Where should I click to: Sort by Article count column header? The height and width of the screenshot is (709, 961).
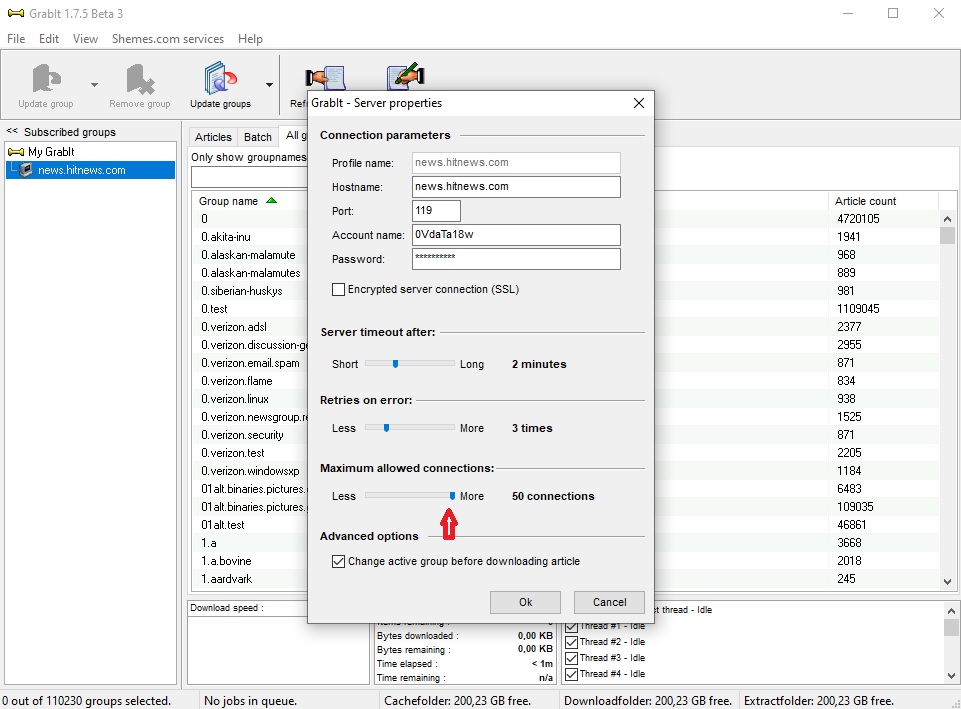pyautogui.click(x=865, y=201)
